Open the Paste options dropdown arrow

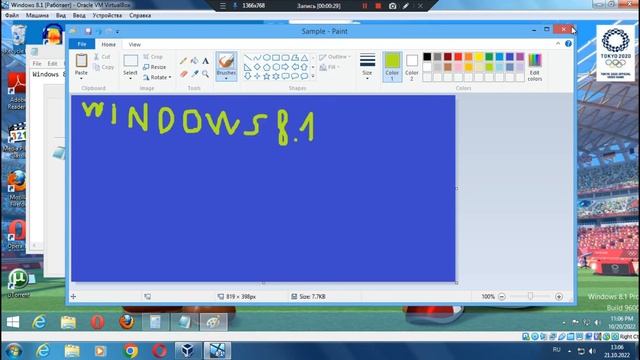(81, 78)
